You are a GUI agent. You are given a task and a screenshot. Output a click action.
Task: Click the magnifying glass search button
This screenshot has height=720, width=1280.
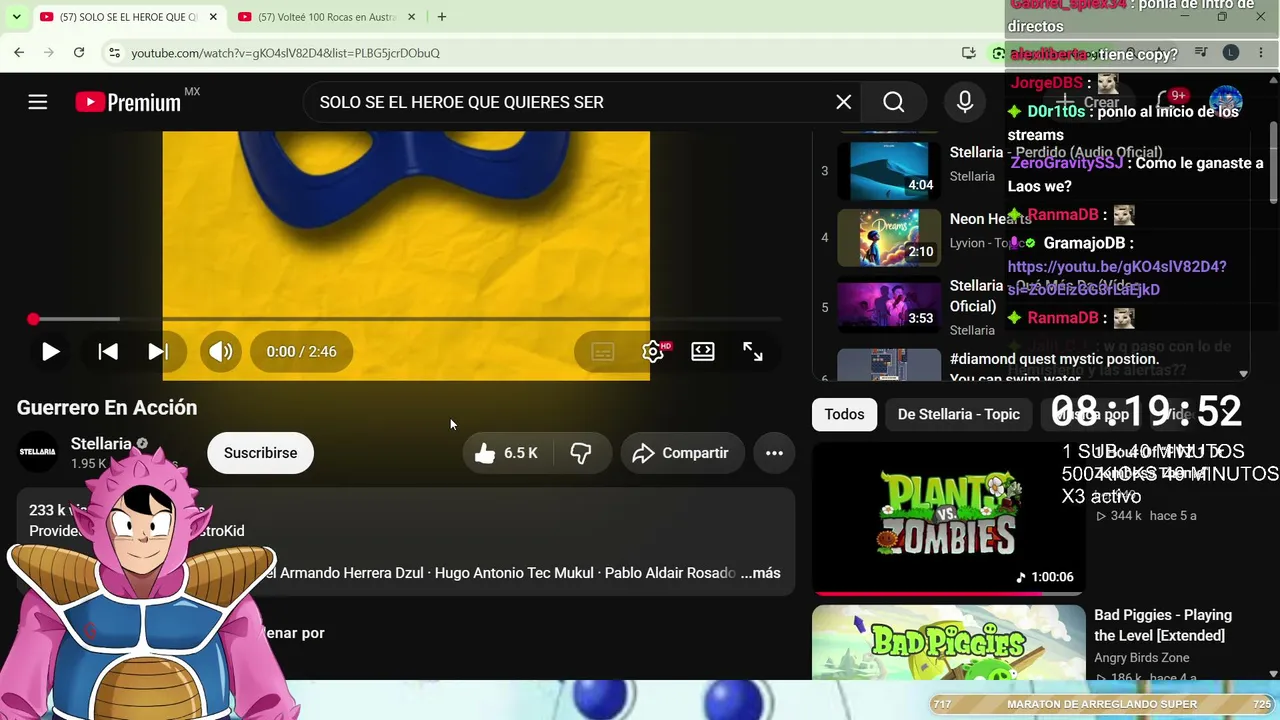[894, 102]
